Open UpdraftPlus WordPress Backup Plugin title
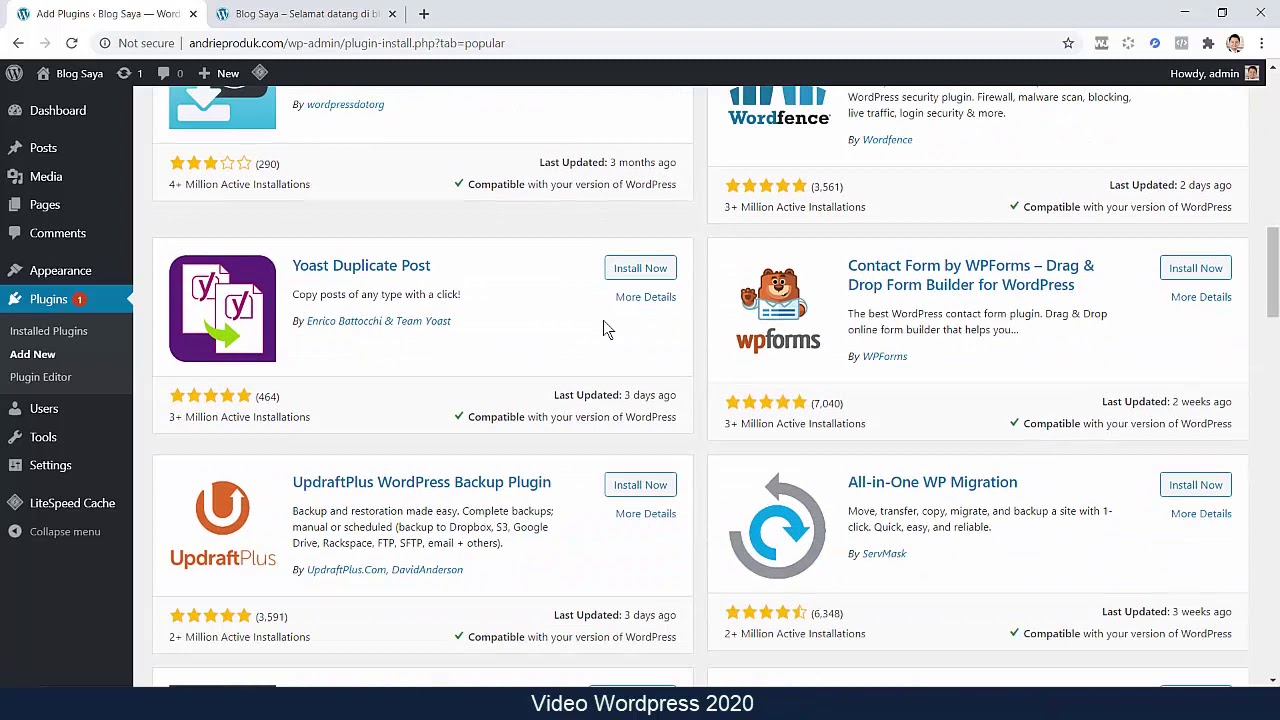Screen dimensions: 1280x720 (421, 482)
